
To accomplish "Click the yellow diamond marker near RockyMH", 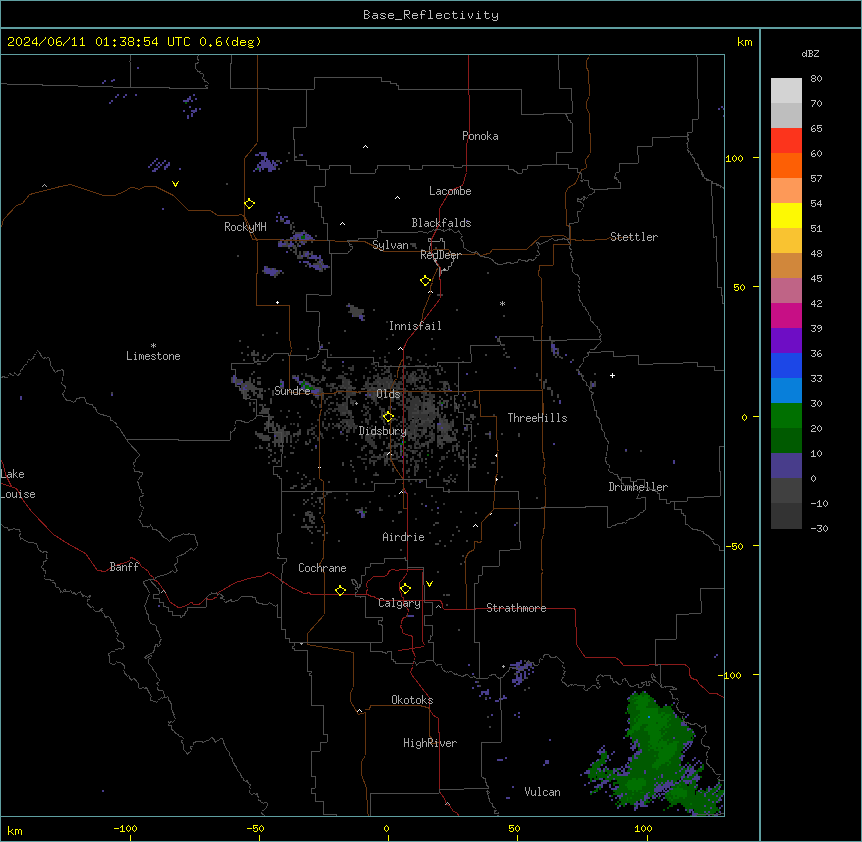I will click(x=250, y=203).
